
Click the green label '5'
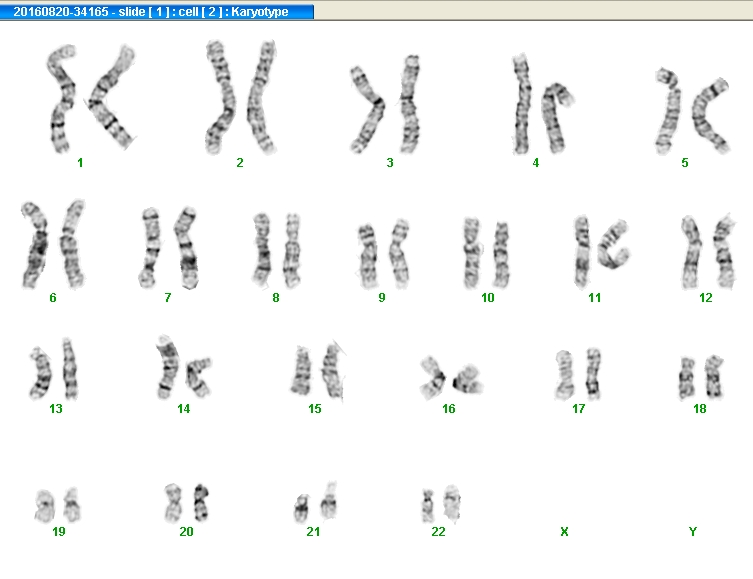tap(685, 163)
